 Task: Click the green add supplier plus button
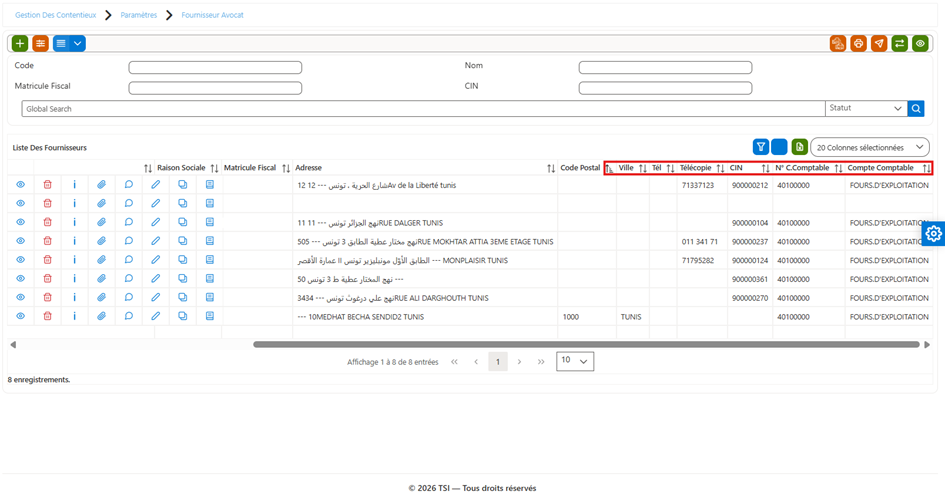[20, 43]
